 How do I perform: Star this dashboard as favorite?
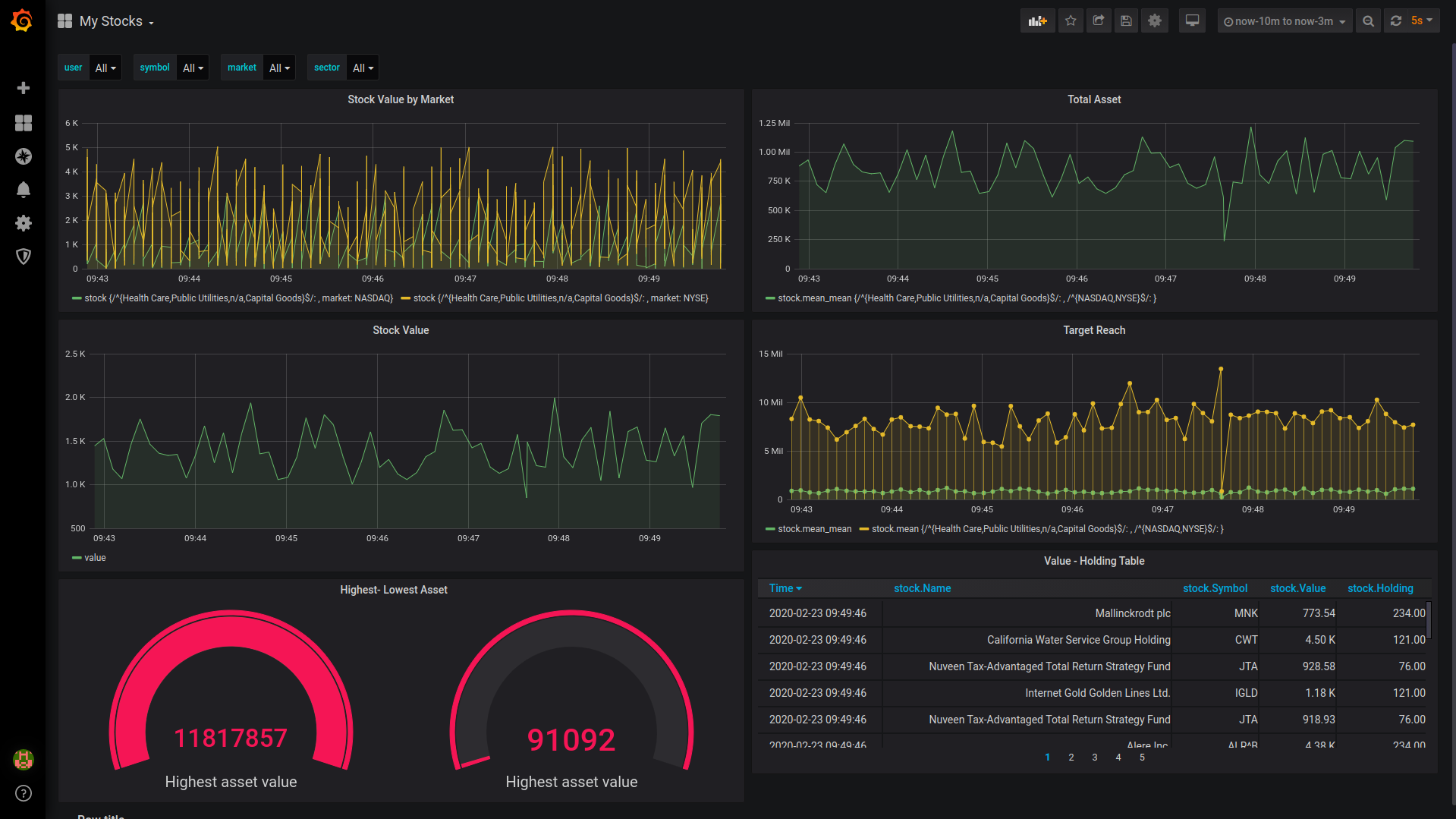1071,21
